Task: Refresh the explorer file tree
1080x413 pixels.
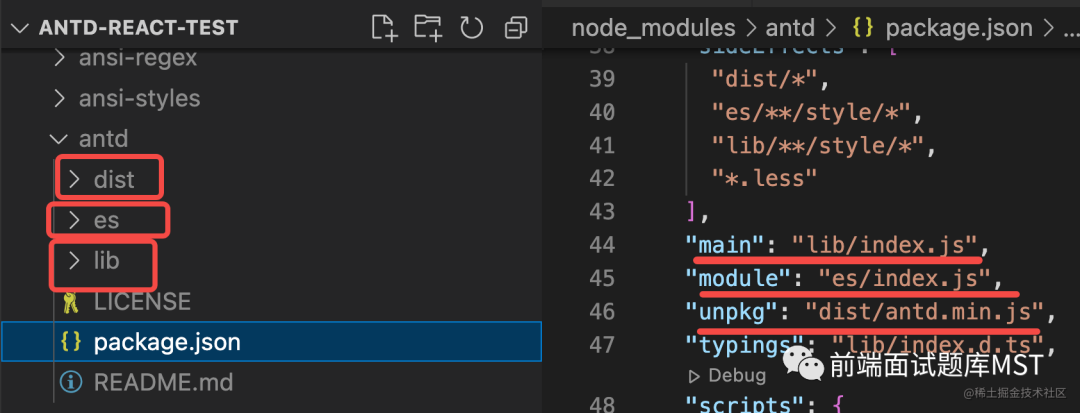Action: point(472,28)
